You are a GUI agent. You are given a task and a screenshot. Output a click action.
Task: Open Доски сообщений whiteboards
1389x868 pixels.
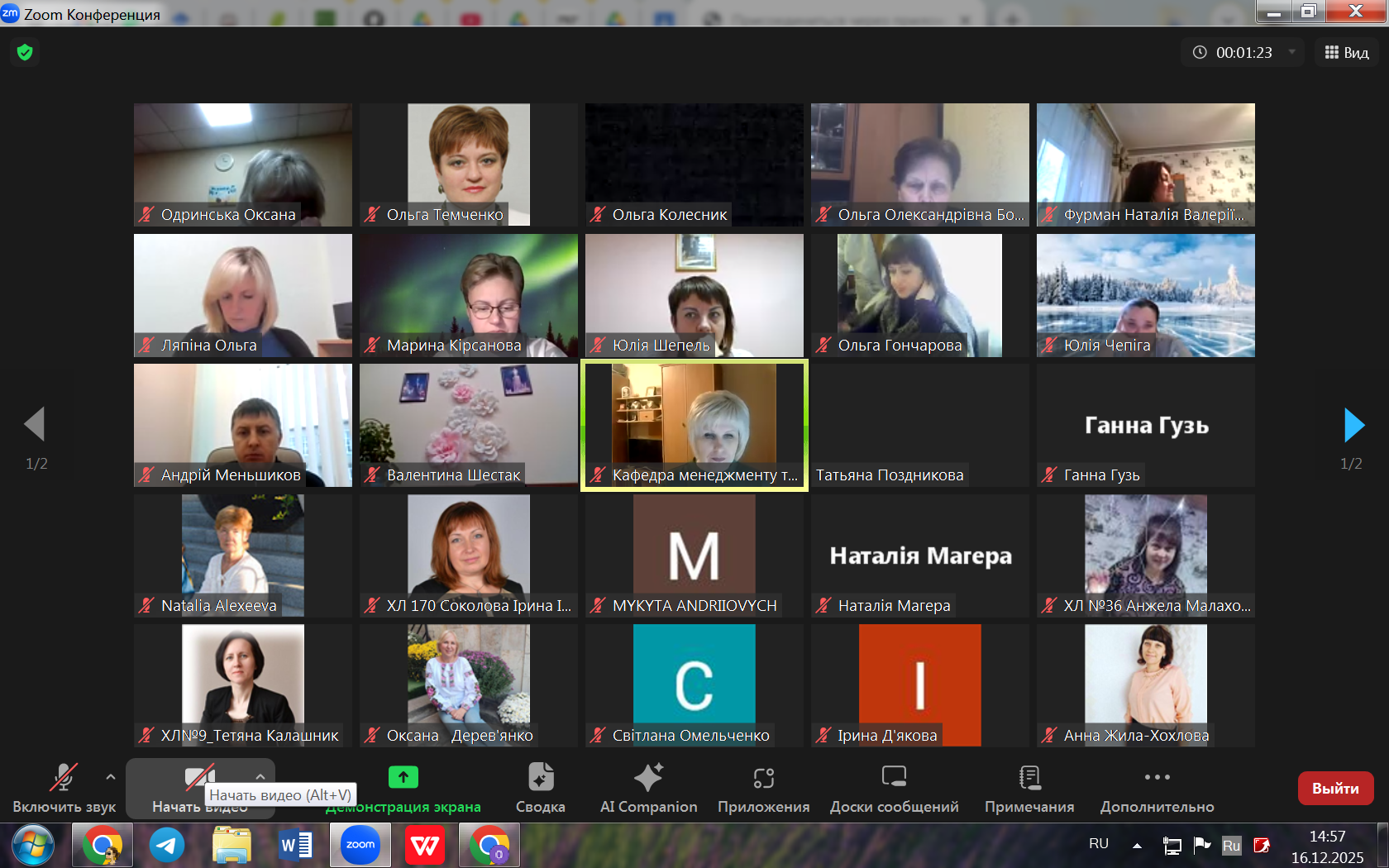point(894,788)
